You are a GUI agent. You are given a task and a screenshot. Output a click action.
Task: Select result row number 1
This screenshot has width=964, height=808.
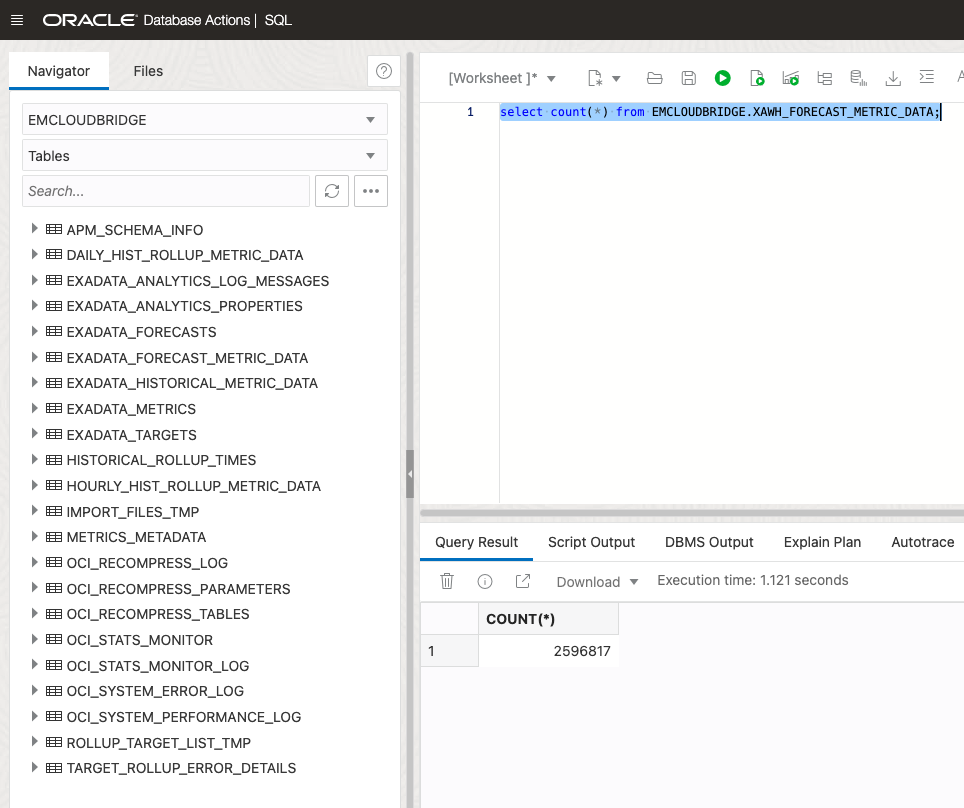coord(449,651)
